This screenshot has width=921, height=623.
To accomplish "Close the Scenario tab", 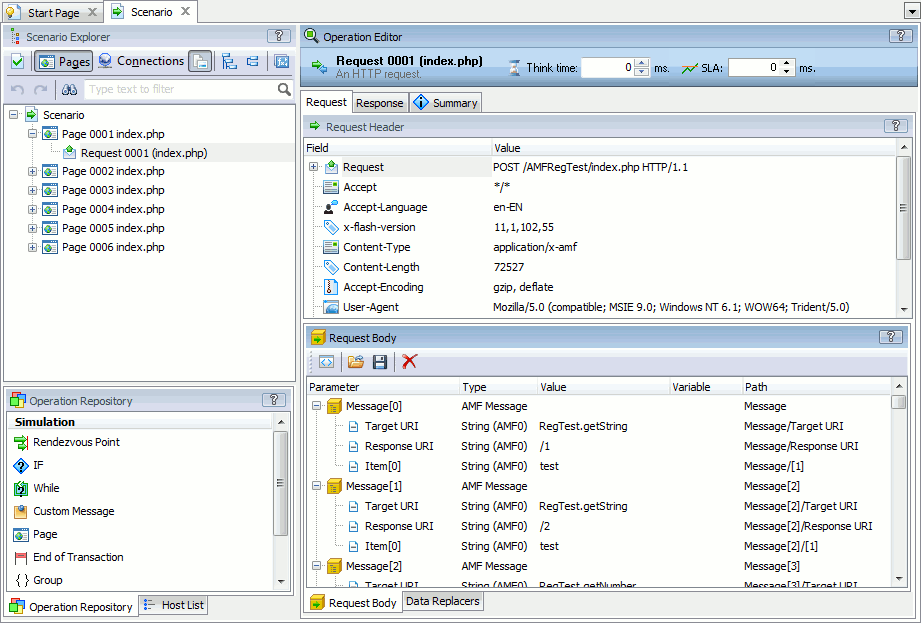I will tap(185, 11).
